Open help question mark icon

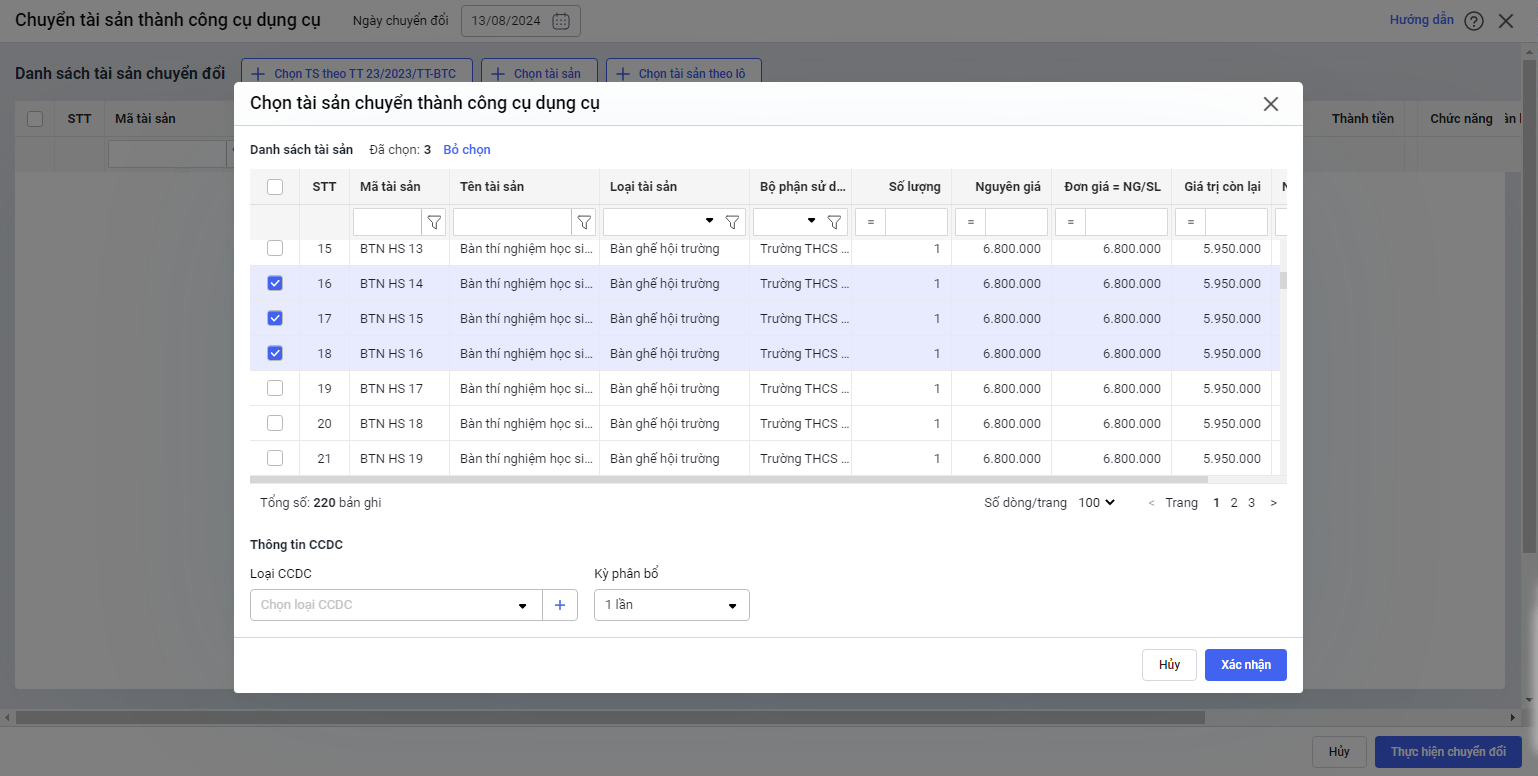(x=1473, y=21)
